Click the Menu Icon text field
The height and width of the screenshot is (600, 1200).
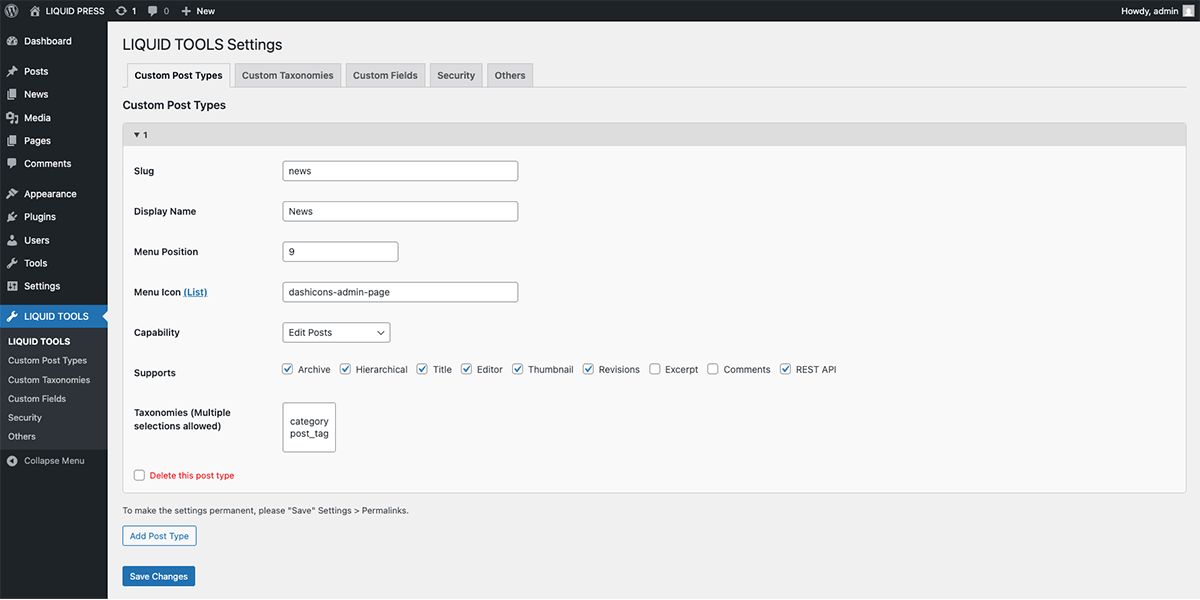pyautogui.click(x=400, y=292)
